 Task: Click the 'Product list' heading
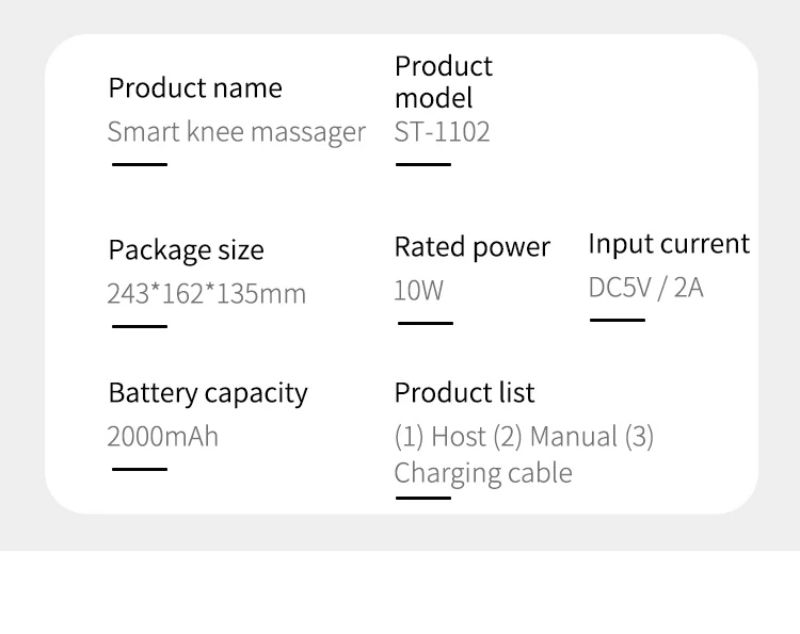[x=464, y=393]
